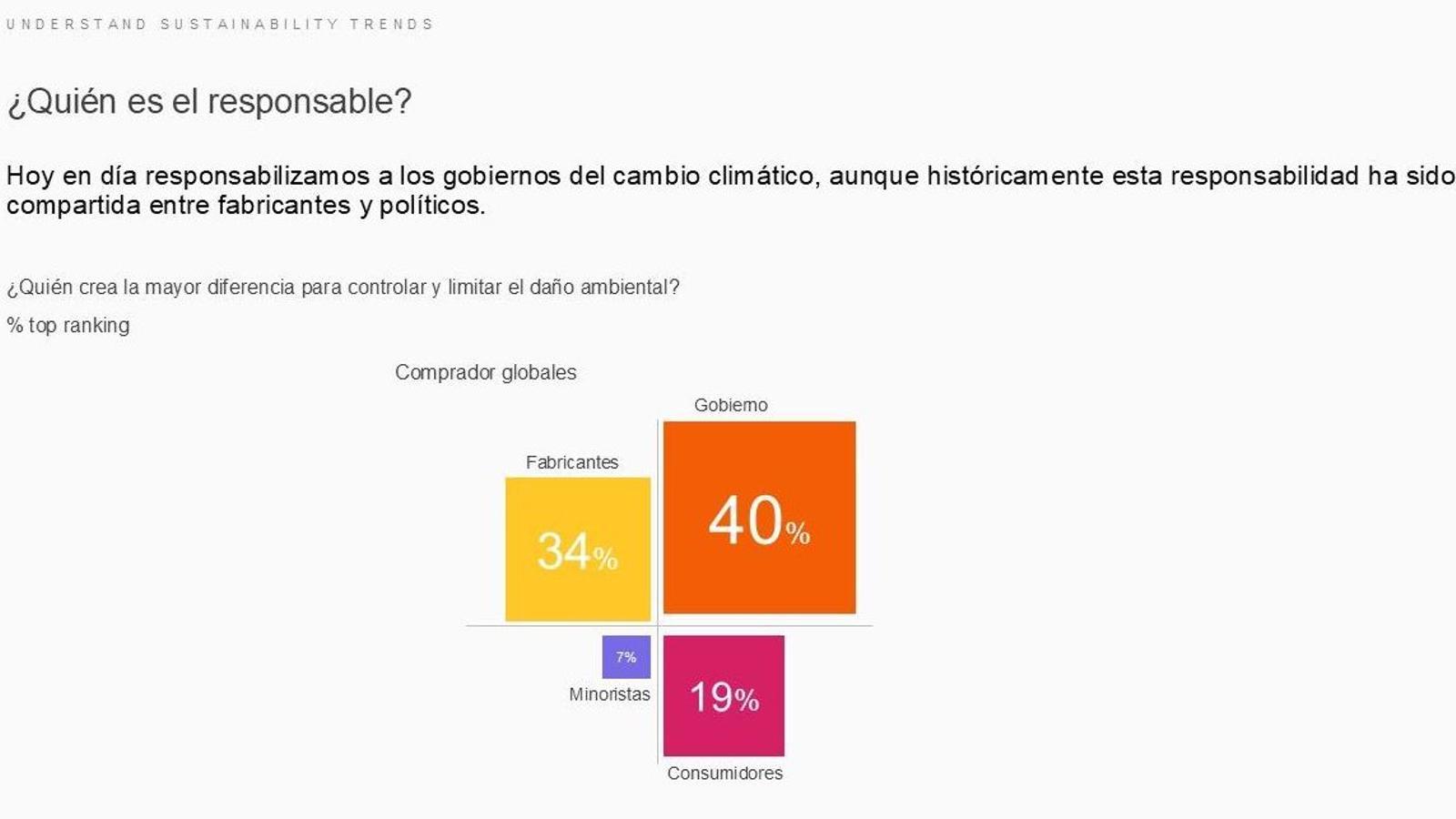Click the Gobierno label above the chart
Screen dimensions: 1456x819
(x=731, y=405)
